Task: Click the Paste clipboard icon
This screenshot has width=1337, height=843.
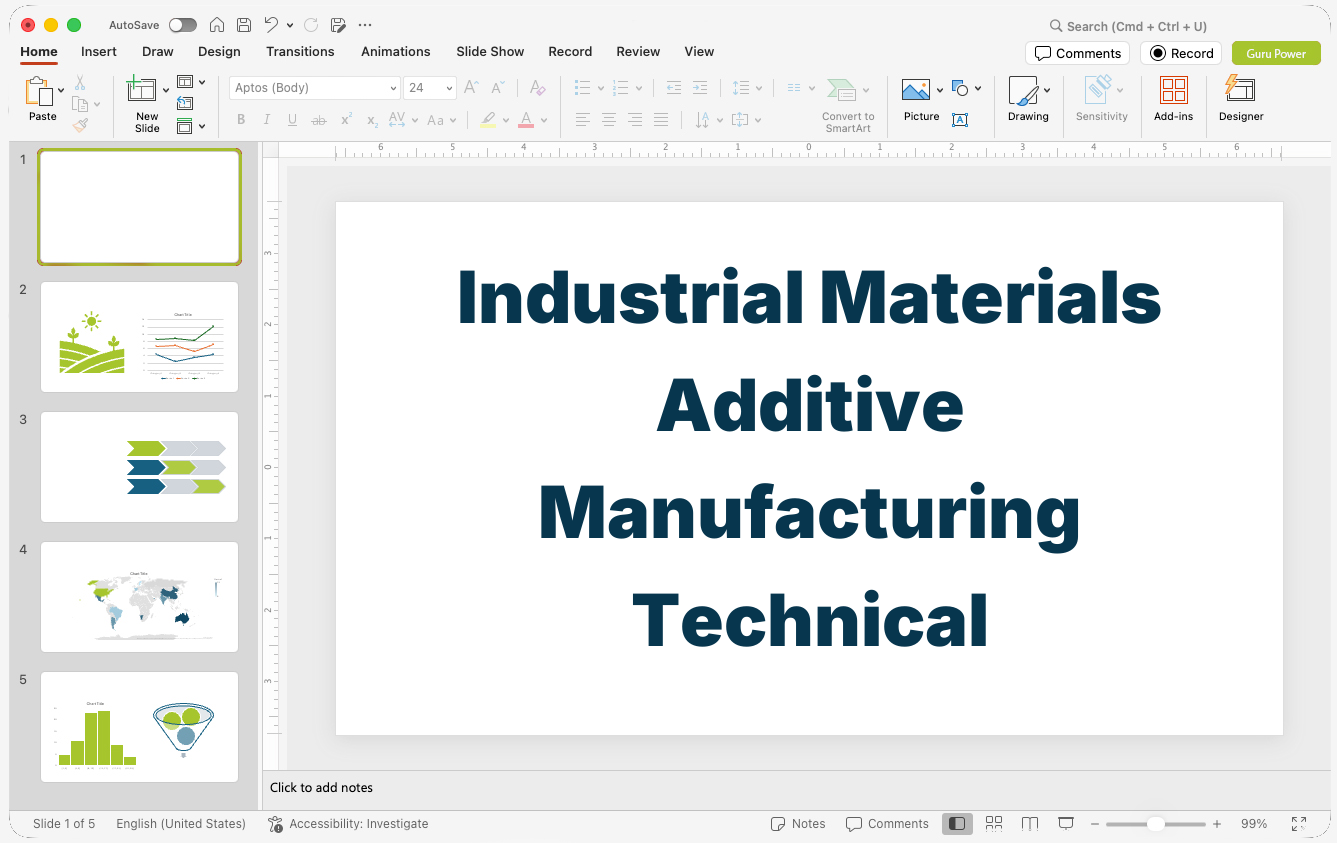Action: pyautogui.click(x=39, y=91)
